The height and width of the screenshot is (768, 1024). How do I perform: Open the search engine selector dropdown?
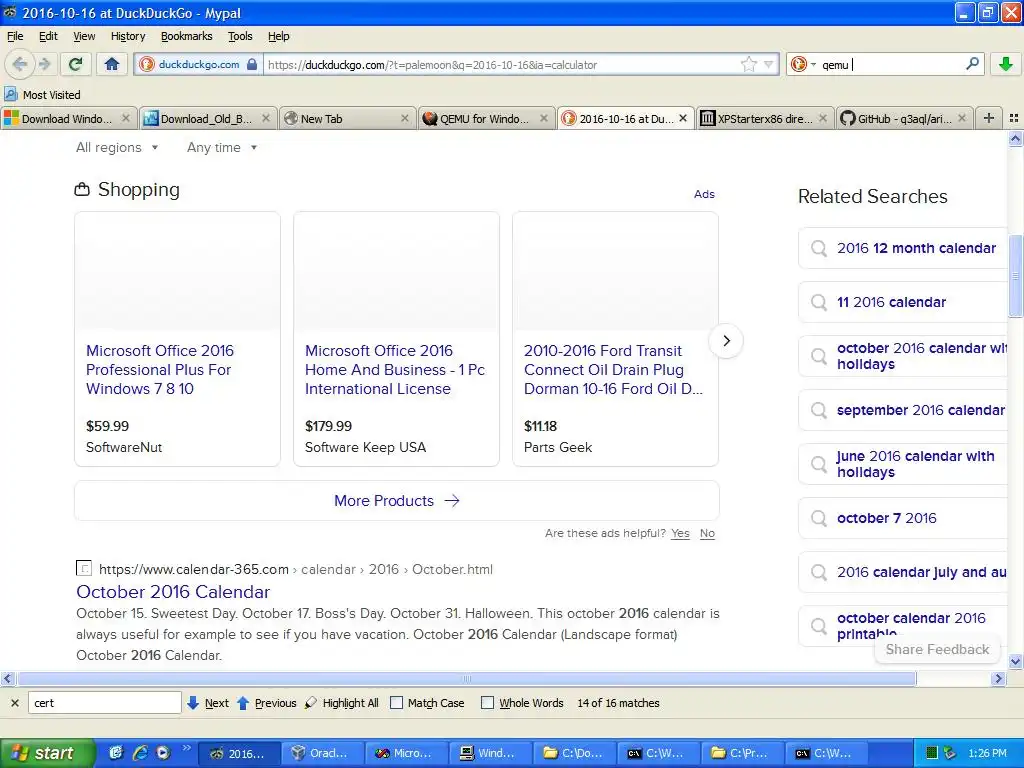[803, 64]
